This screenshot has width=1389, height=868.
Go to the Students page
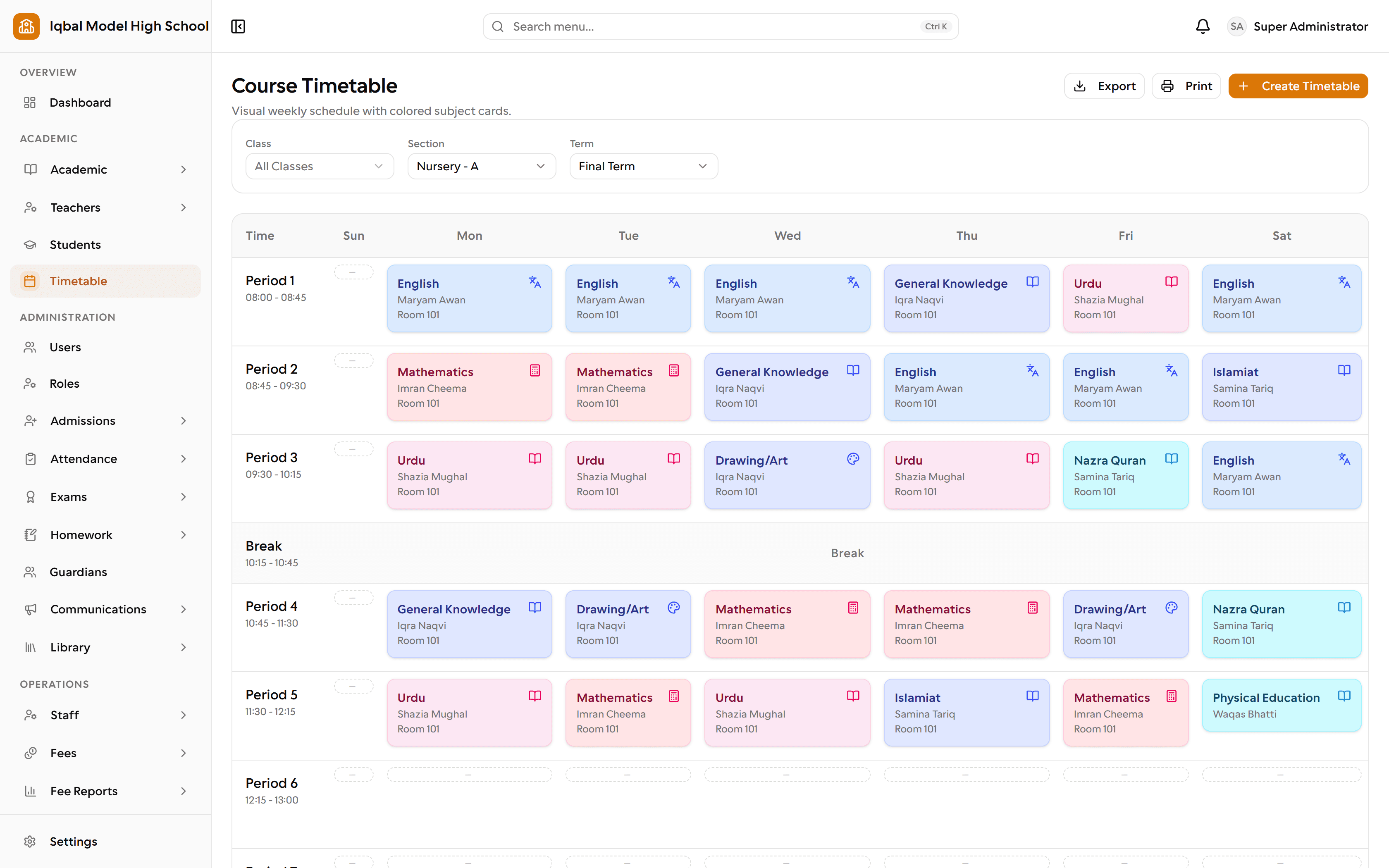click(x=105, y=245)
